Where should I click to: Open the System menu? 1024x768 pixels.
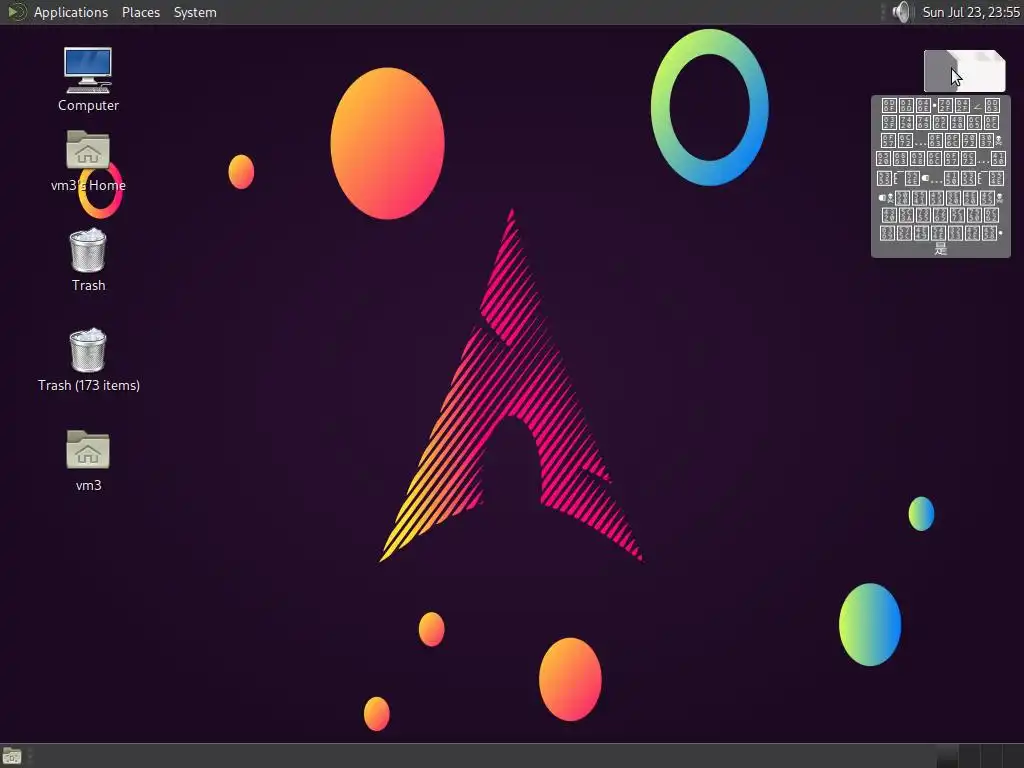[195, 12]
